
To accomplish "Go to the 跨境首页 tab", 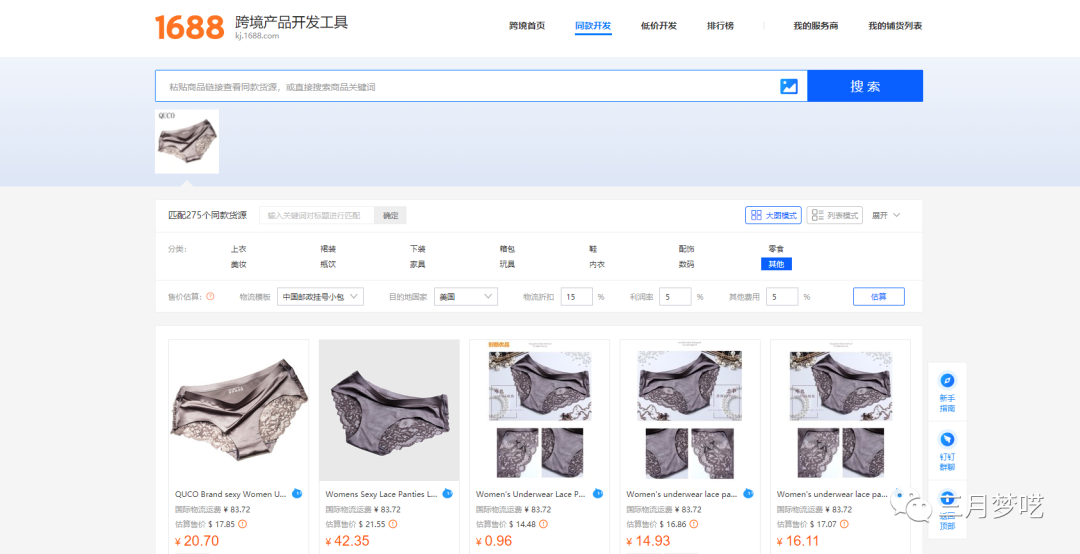I will pyautogui.click(x=527, y=26).
